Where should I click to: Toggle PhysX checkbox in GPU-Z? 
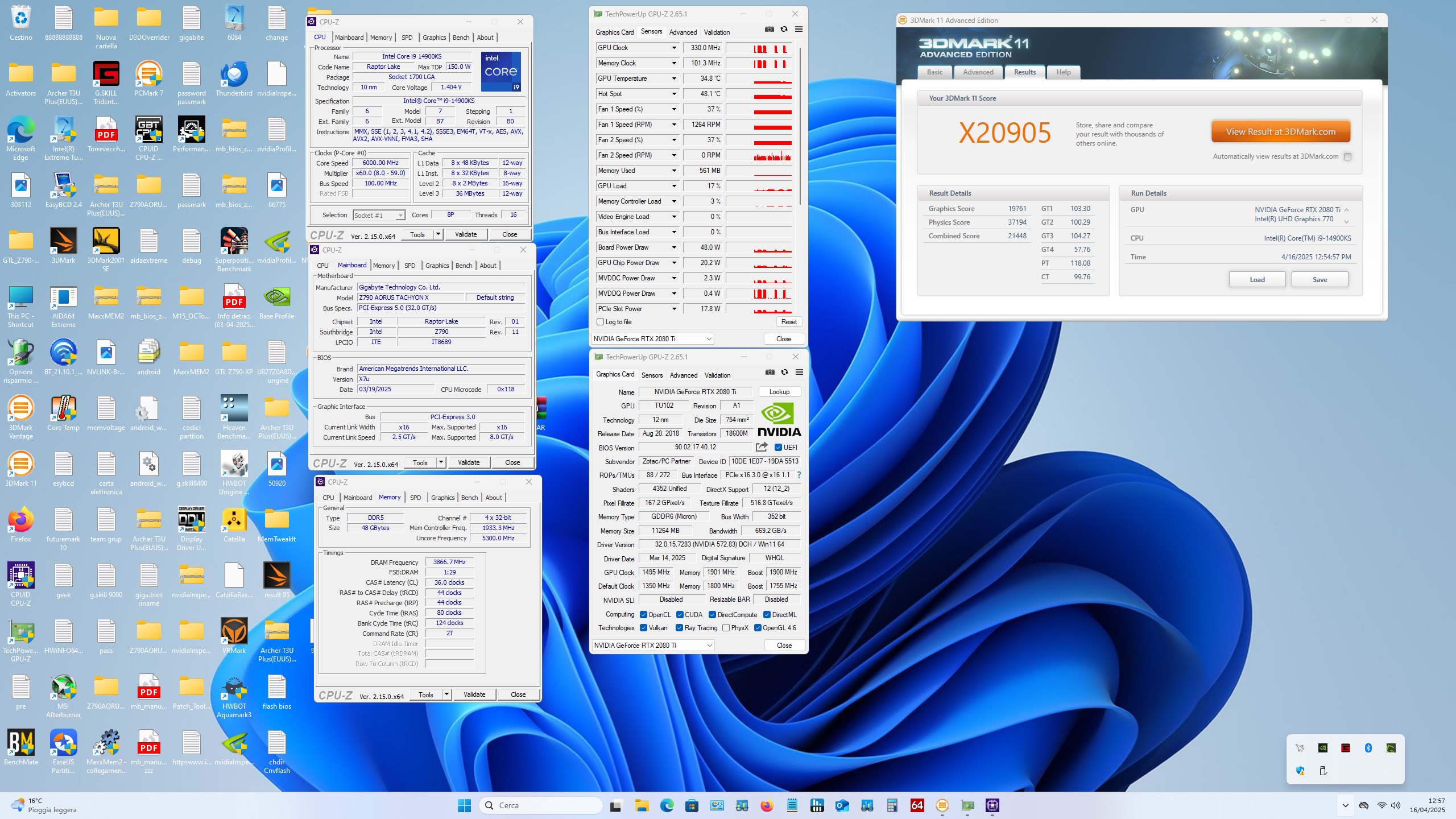pyautogui.click(x=726, y=628)
